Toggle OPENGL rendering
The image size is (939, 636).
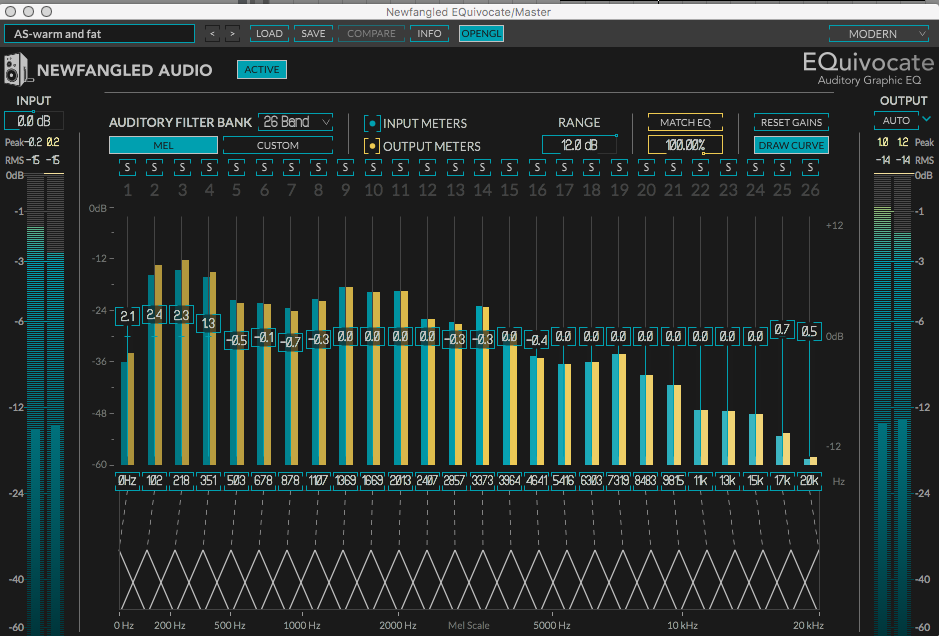pos(481,34)
